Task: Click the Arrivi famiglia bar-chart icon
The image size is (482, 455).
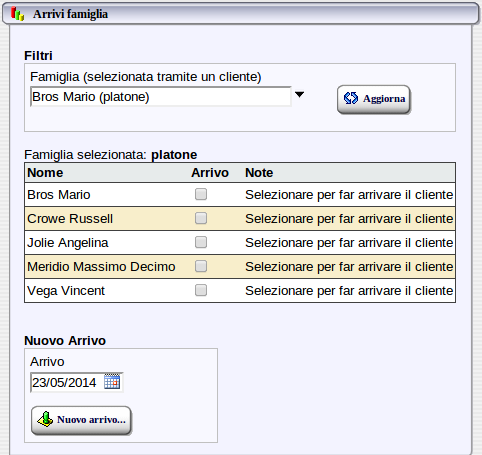Action: click(x=17, y=14)
